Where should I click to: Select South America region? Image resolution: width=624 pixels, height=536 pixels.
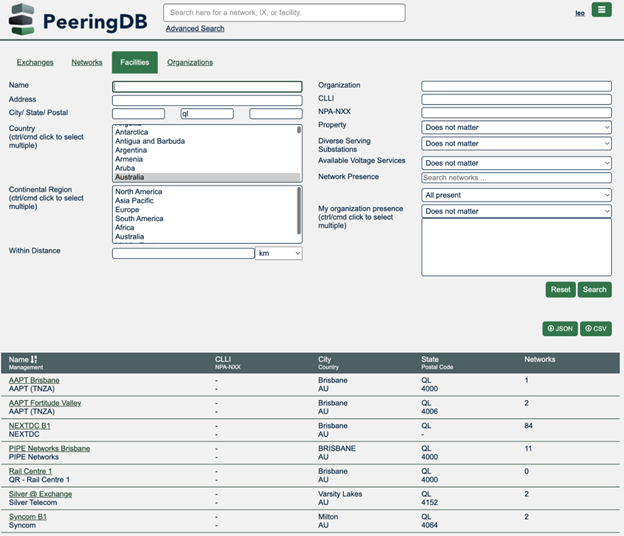tap(139, 218)
